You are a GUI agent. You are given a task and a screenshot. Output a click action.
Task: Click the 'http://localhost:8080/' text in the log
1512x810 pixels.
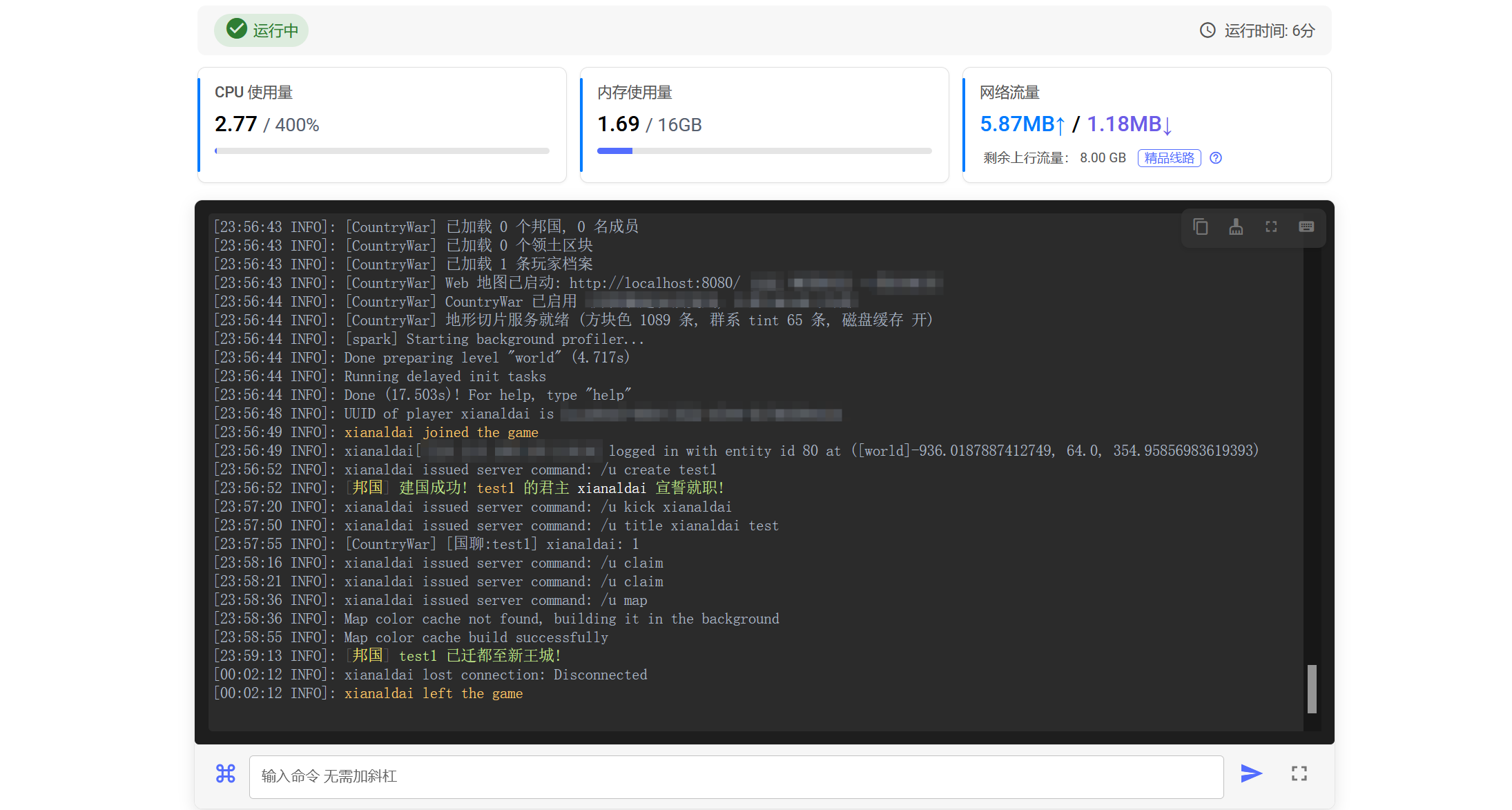coord(655,283)
